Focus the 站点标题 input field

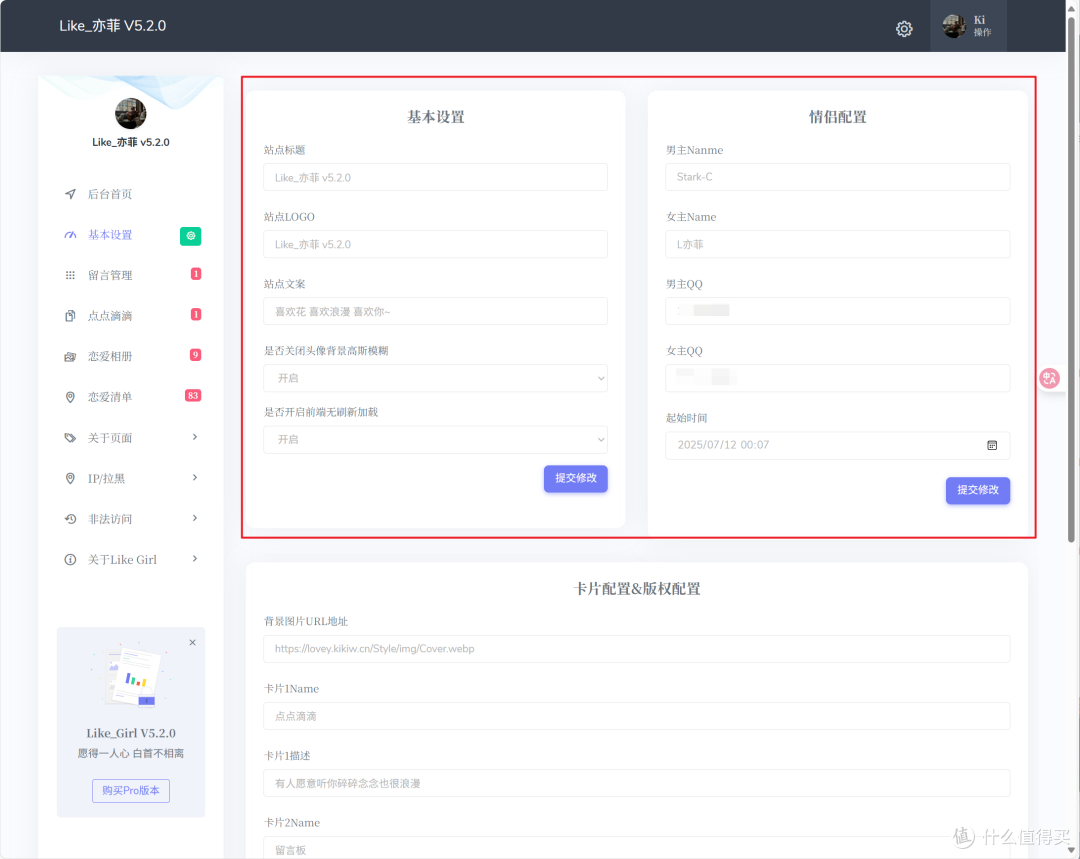click(x=435, y=178)
